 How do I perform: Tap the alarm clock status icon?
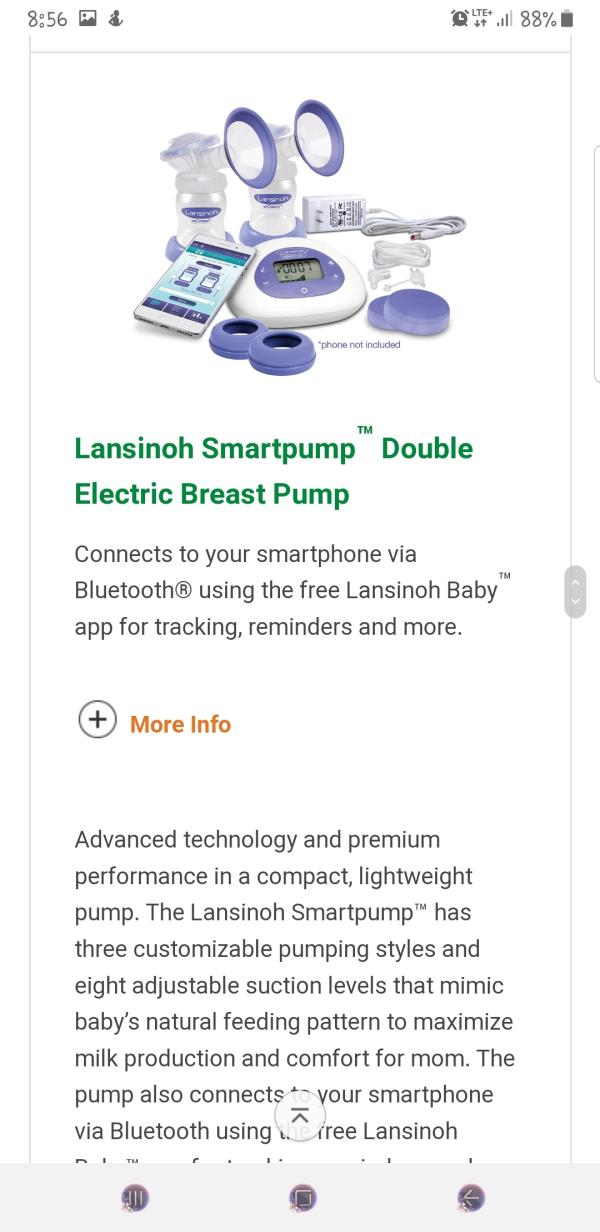click(460, 18)
